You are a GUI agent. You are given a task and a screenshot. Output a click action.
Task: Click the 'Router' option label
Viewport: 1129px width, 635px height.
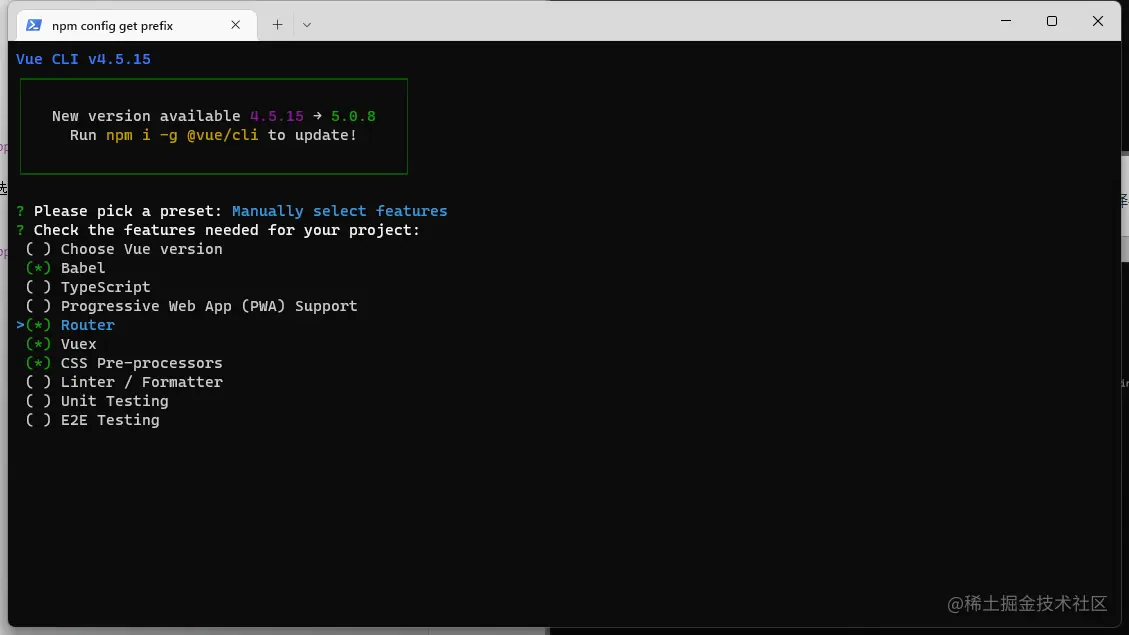(x=88, y=325)
